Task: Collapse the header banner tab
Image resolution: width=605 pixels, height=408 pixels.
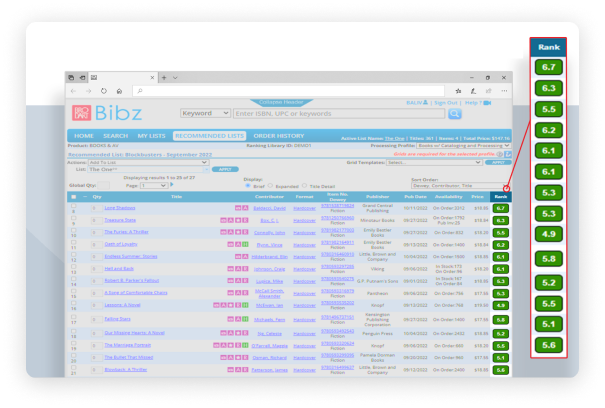Action: click(x=281, y=103)
